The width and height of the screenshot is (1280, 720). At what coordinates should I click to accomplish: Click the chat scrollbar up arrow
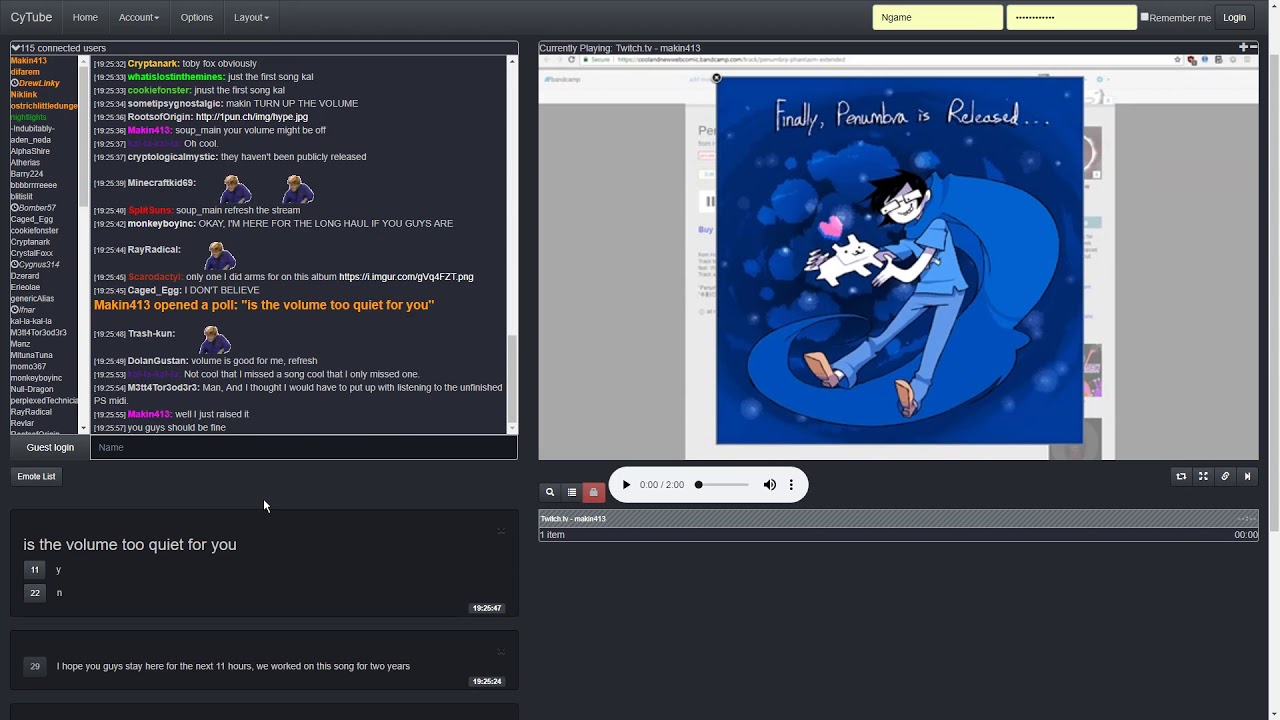(512, 61)
